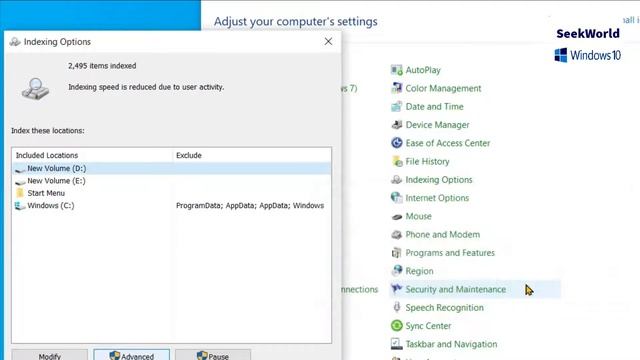
Task: Open the Color Management icon
Action: pos(396,88)
